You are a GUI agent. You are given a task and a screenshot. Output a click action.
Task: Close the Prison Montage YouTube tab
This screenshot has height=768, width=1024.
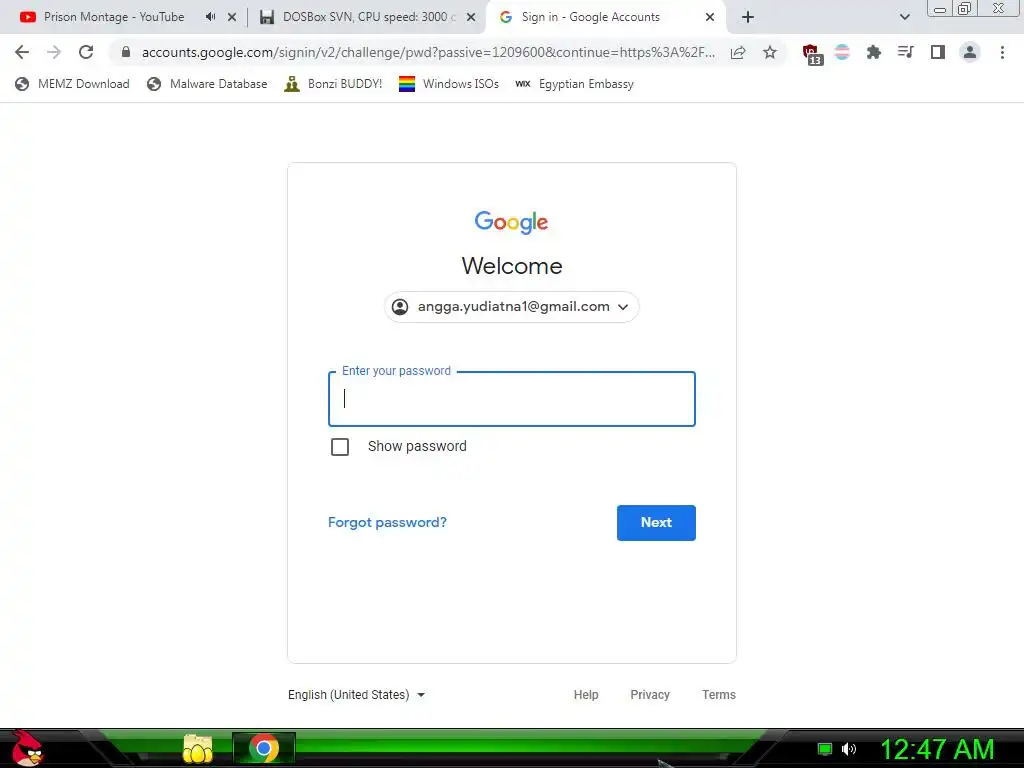(x=232, y=18)
